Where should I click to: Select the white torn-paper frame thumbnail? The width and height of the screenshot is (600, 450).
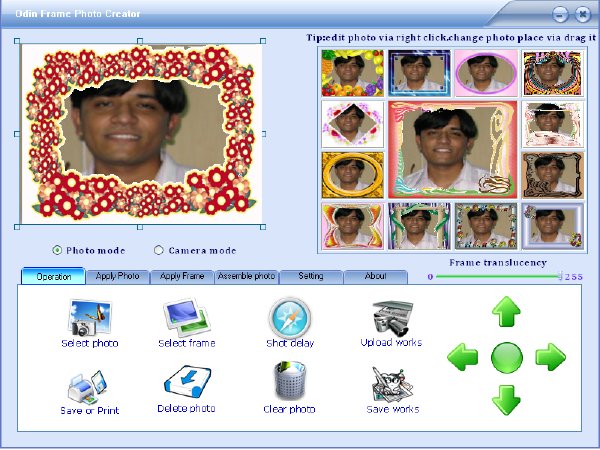click(x=553, y=124)
